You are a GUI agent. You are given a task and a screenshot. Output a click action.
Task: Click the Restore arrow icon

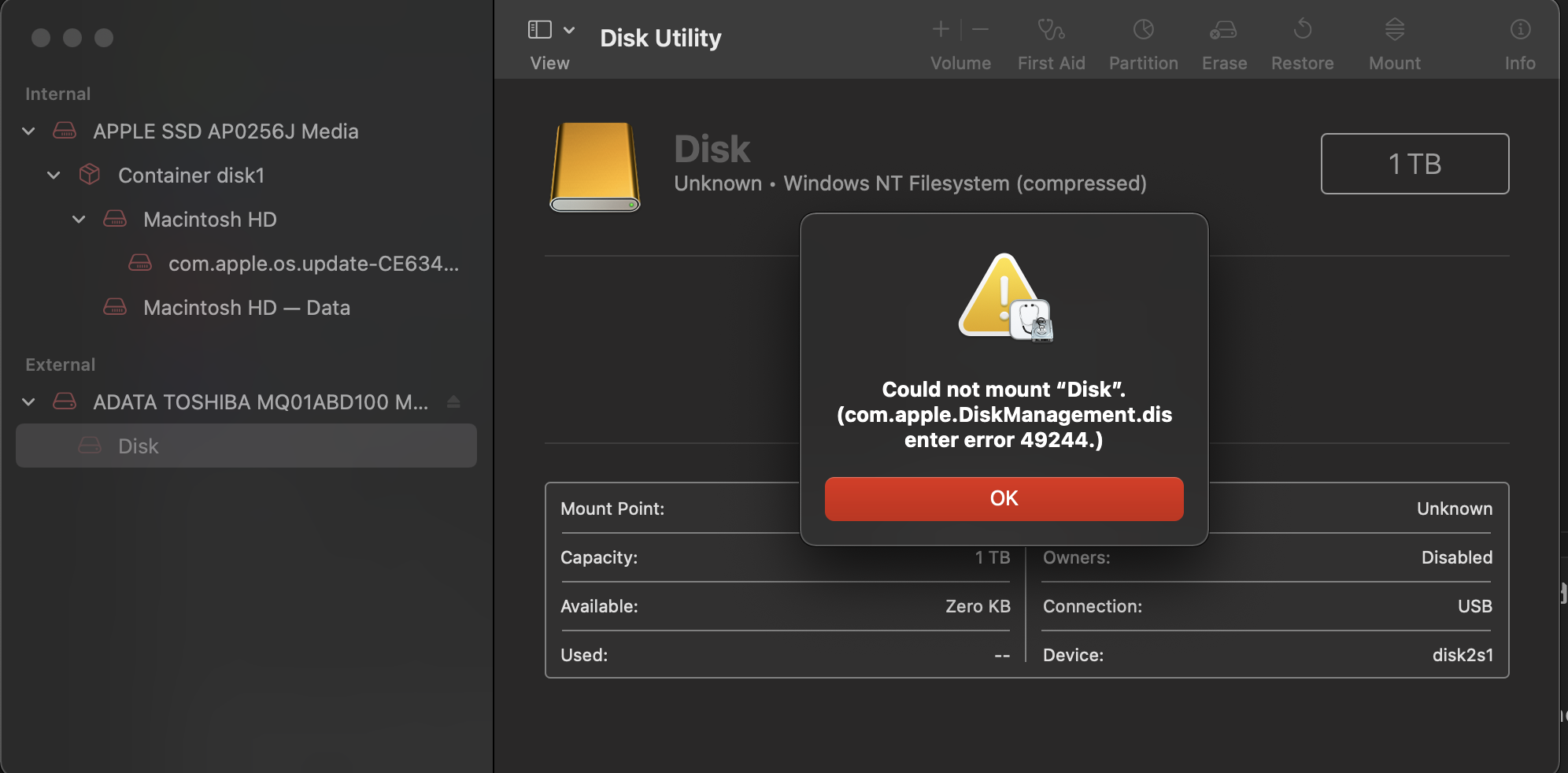[1303, 30]
